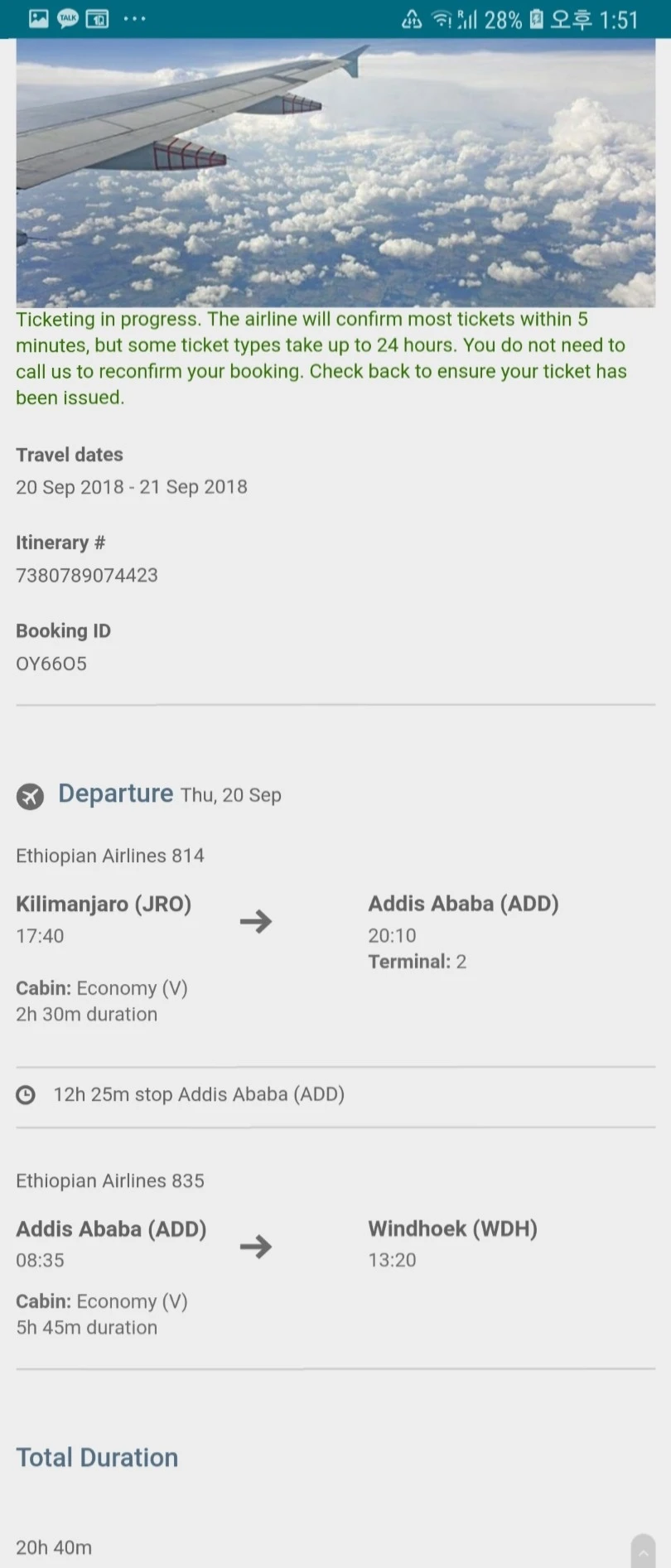Click arrow between Addis Ababa and Windhoek
The image size is (671, 1568).
(x=256, y=1247)
